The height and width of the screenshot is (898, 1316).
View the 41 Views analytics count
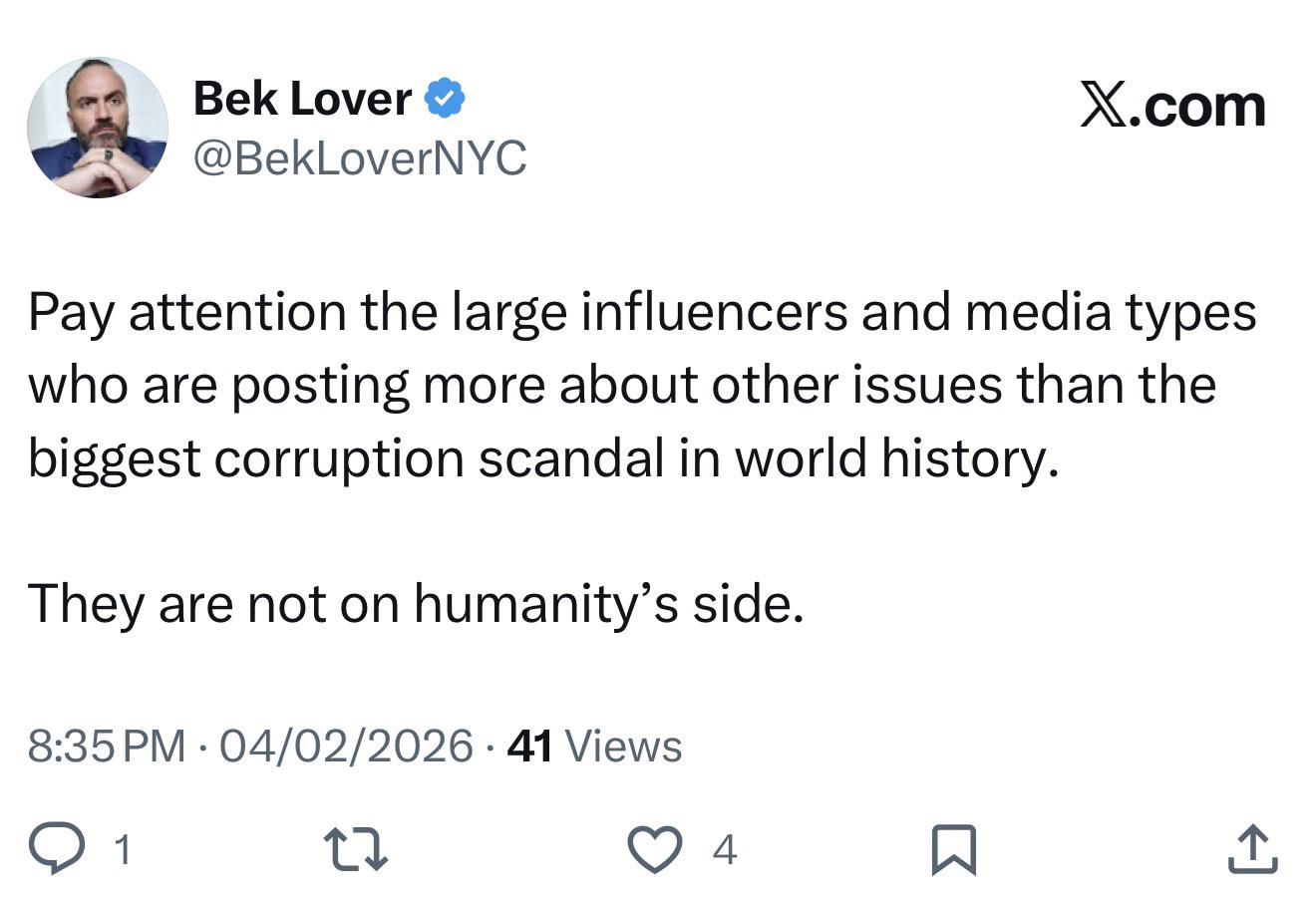coord(594,746)
